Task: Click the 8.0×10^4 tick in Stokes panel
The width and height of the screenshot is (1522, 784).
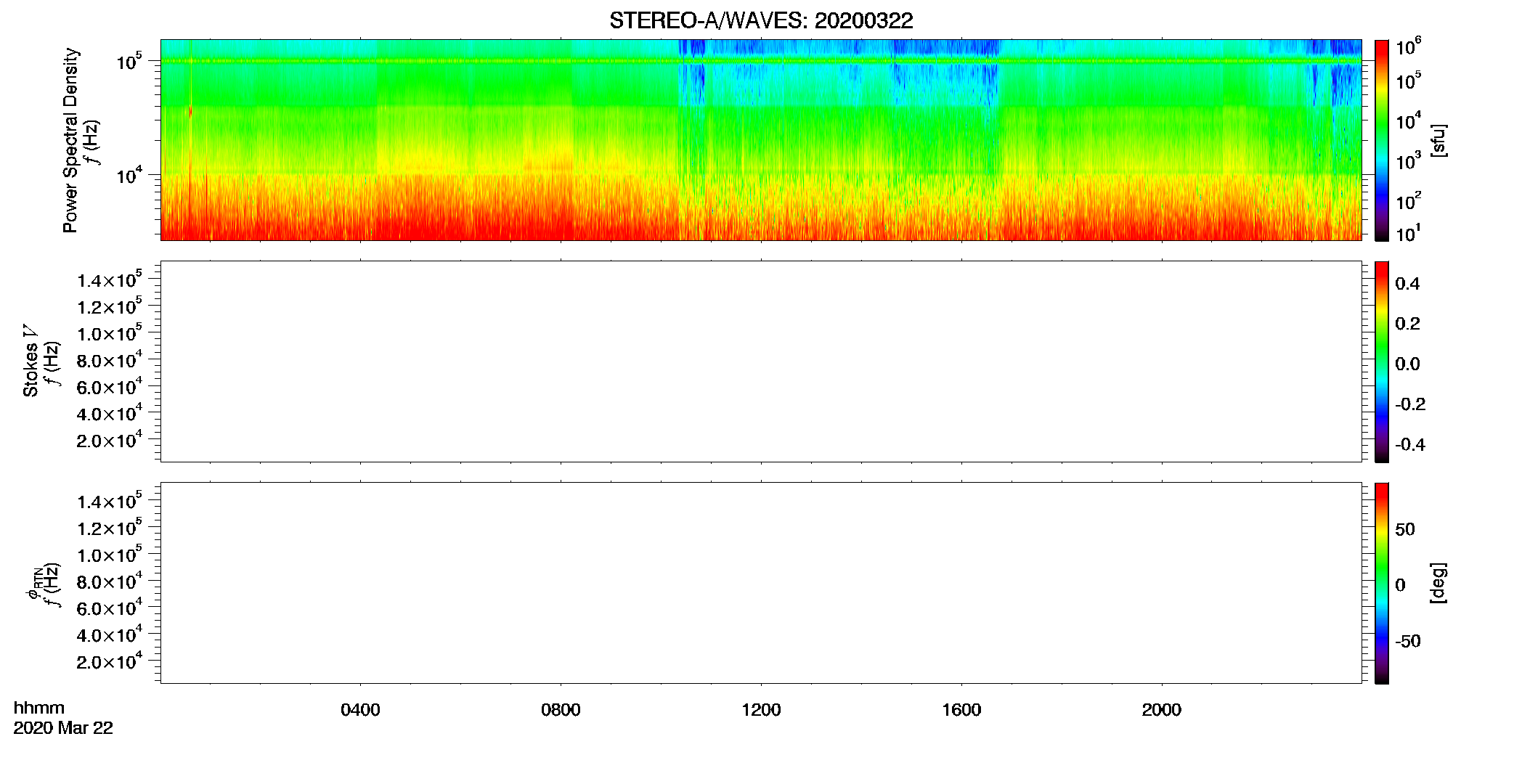Action: point(110,360)
